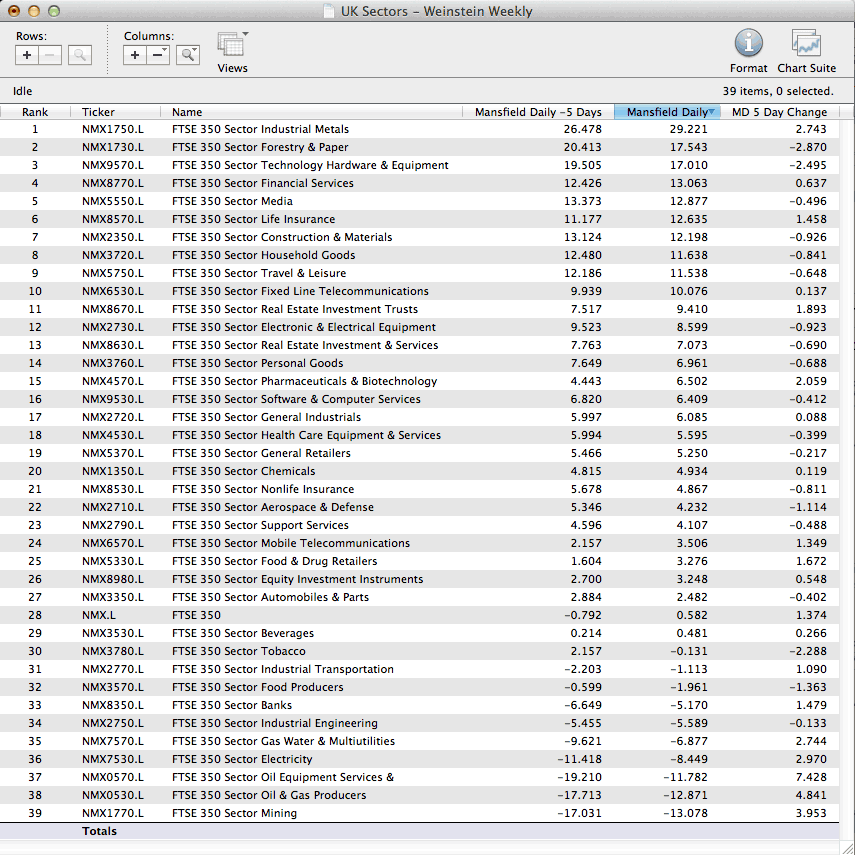Viewport: 855px width, 855px height.
Task: Select ticker NMX1770.L Mining row
Action: 112,813
